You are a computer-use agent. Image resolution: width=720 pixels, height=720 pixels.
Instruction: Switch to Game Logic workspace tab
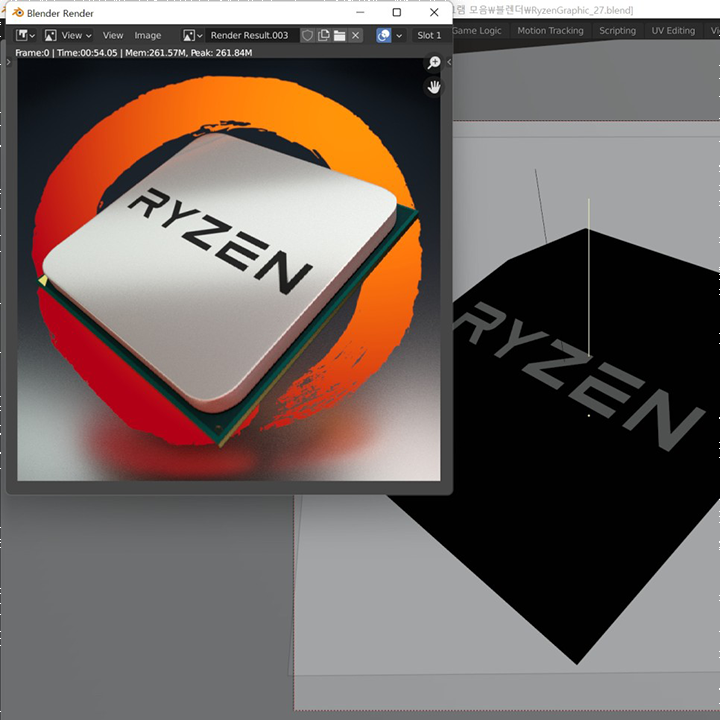(476, 31)
